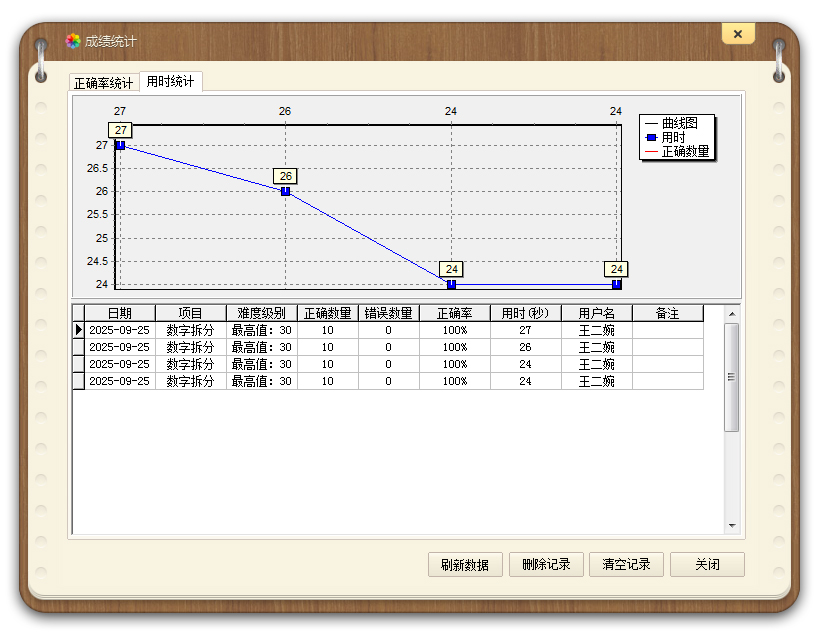Select the 用时统计 tab
This screenshot has width=819, height=632.
(x=170, y=81)
